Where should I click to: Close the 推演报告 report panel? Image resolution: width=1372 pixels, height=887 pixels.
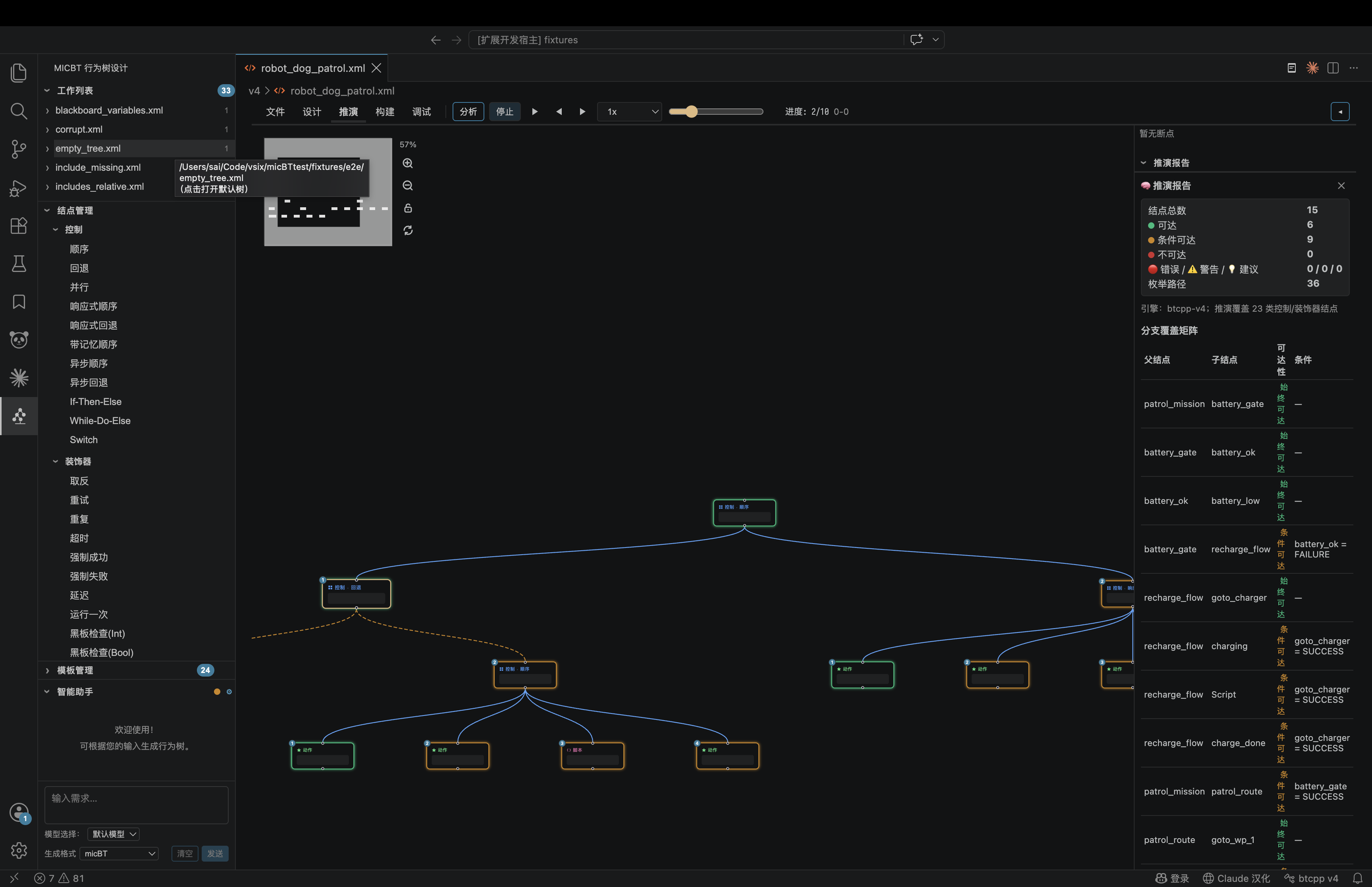pyautogui.click(x=1341, y=185)
